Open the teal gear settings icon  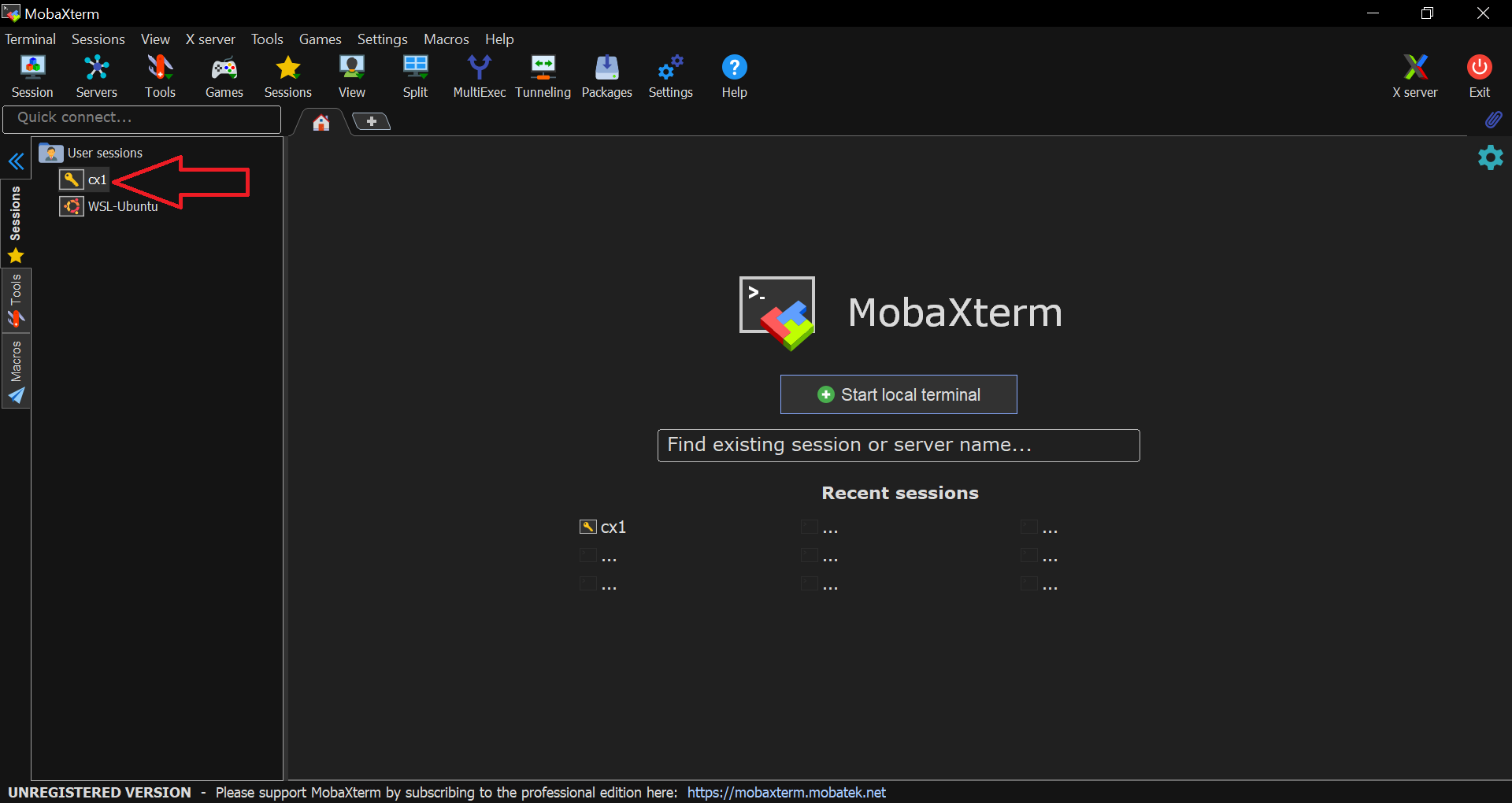click(1490, 157)
